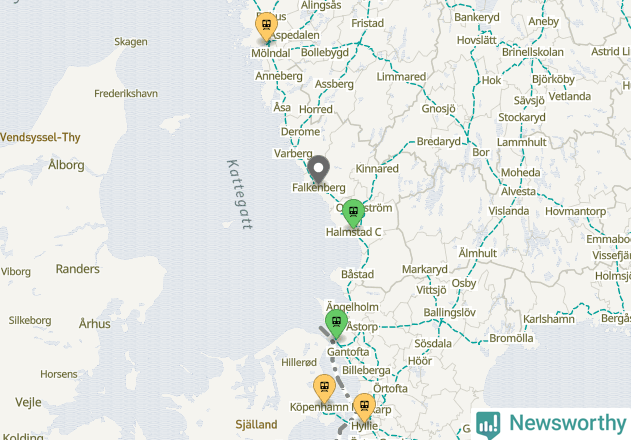The image size is (631, 440).
Task: Click the Falkenberg town label
Action: tap(319, 188)
